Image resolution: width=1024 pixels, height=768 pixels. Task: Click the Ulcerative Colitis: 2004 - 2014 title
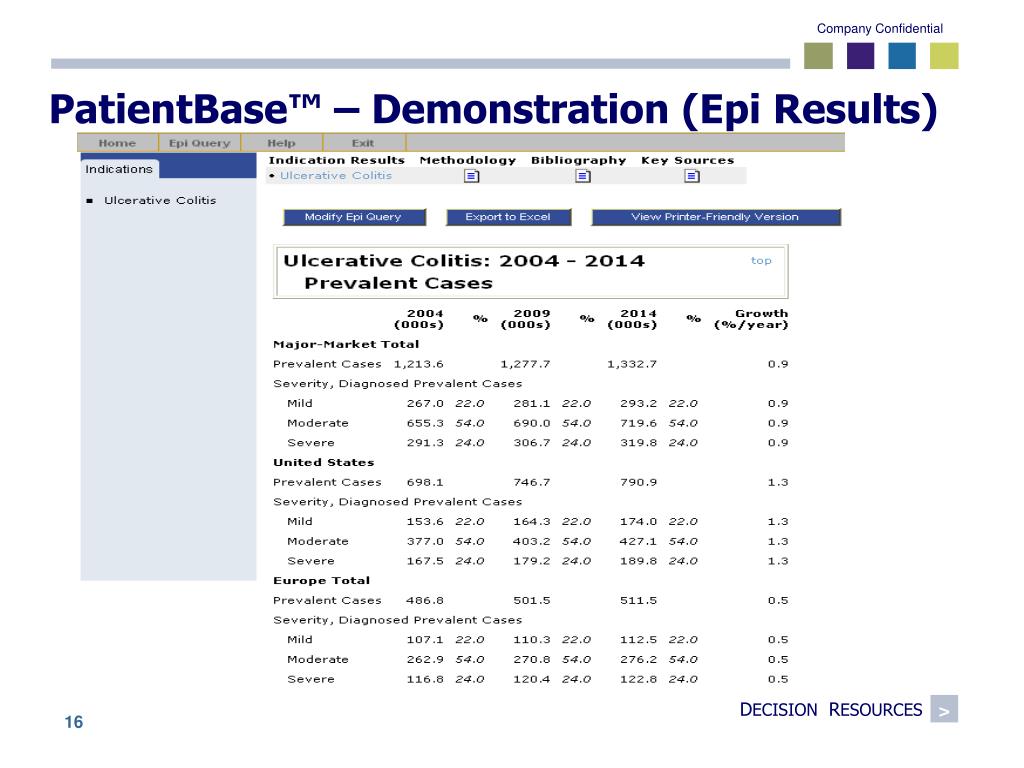464,261
